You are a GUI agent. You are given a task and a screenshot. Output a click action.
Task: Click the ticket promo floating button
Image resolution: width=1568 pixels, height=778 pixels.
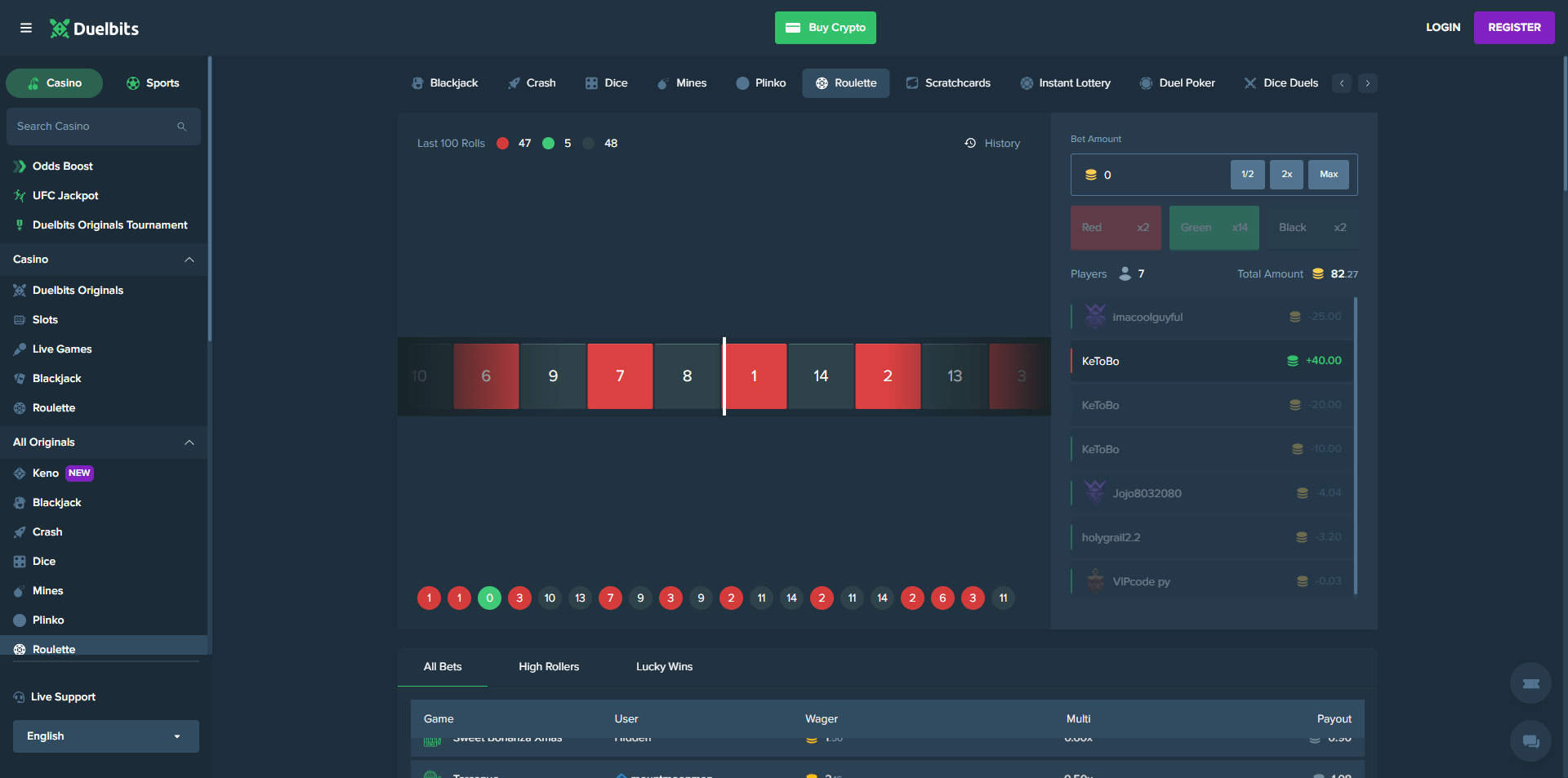pyautogui.click(x=1530, y=683)
